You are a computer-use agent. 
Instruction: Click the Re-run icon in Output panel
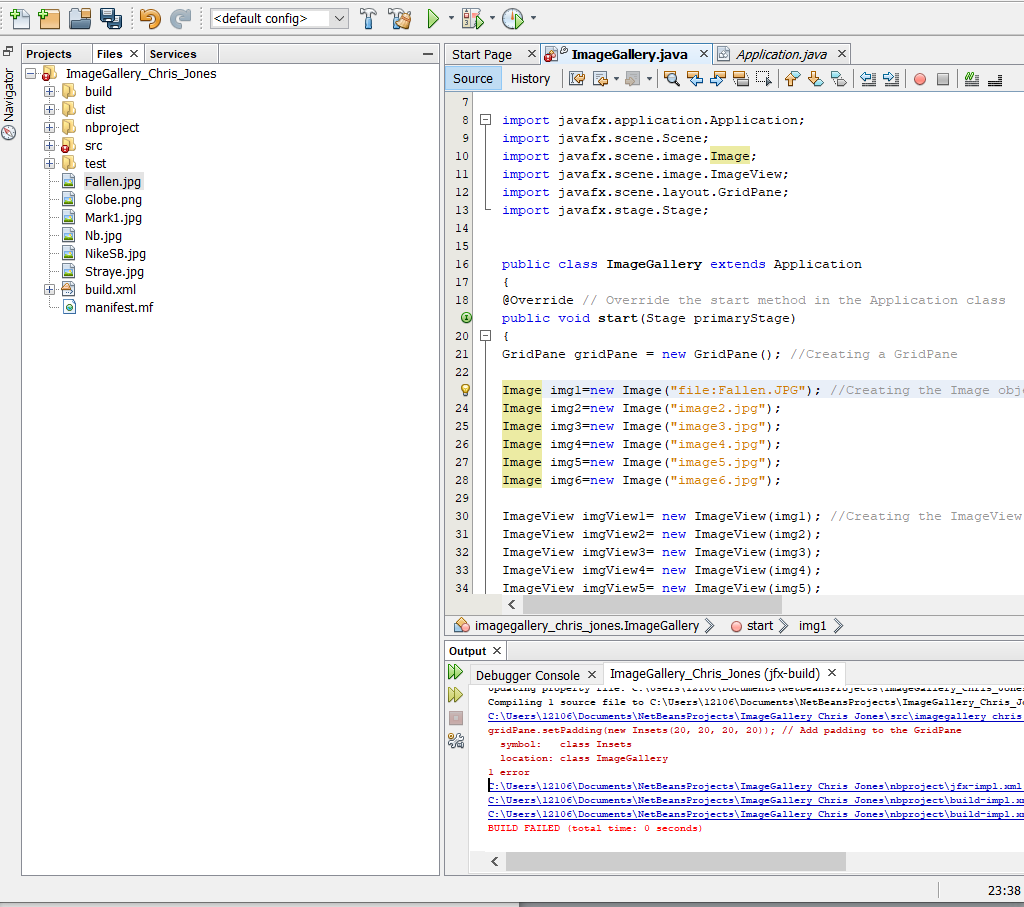(x=456, y=672)
